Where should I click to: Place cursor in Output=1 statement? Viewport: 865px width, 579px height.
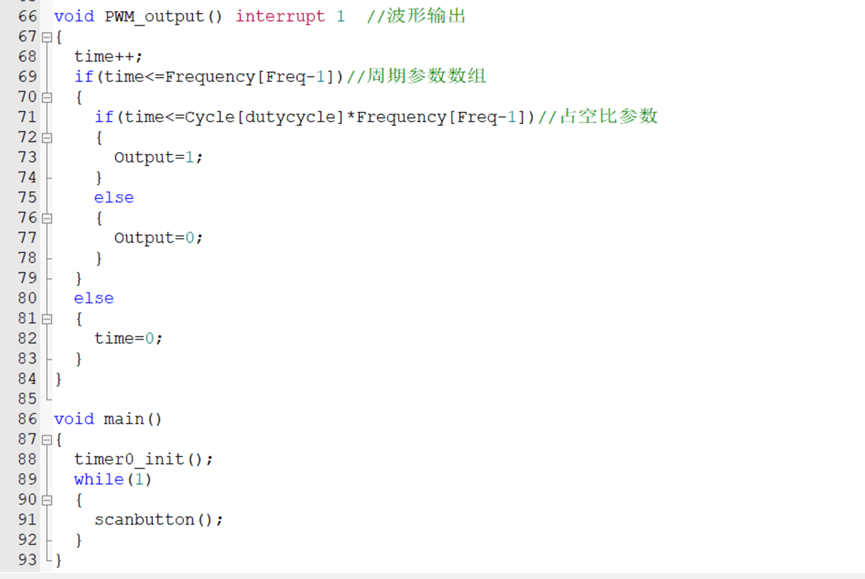pos(158,158)
